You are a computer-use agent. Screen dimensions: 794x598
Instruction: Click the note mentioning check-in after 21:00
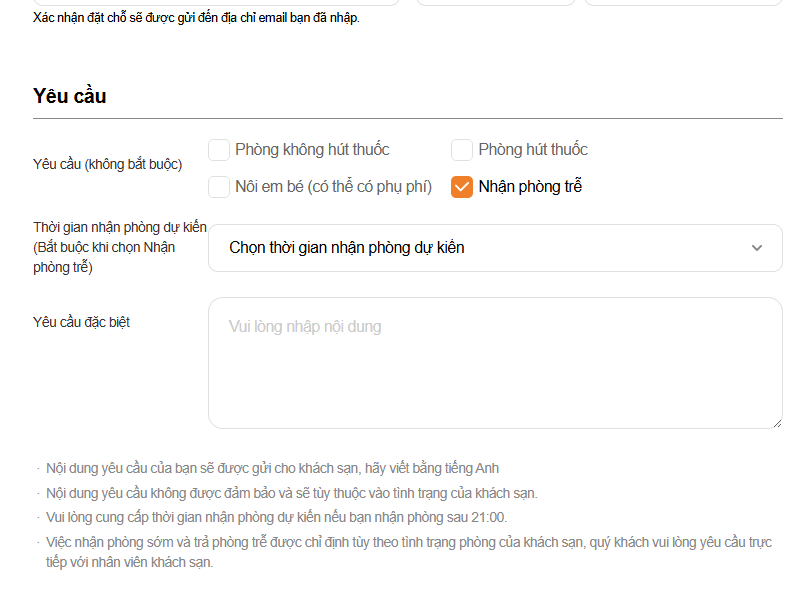click(x=277, y=517)
